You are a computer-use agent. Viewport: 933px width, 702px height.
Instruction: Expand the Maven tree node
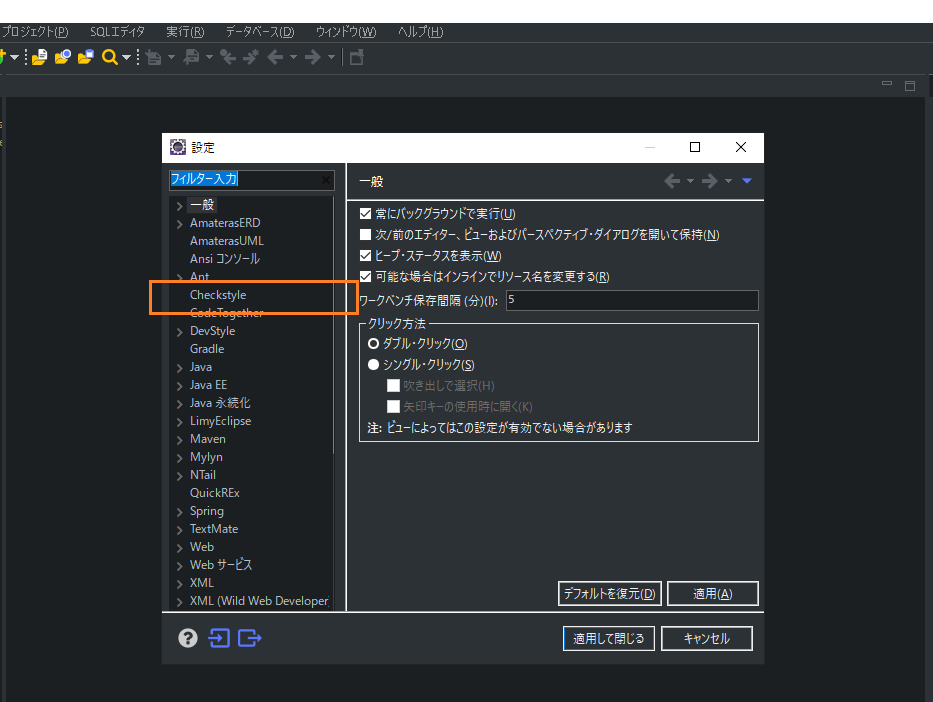(180, 440)
